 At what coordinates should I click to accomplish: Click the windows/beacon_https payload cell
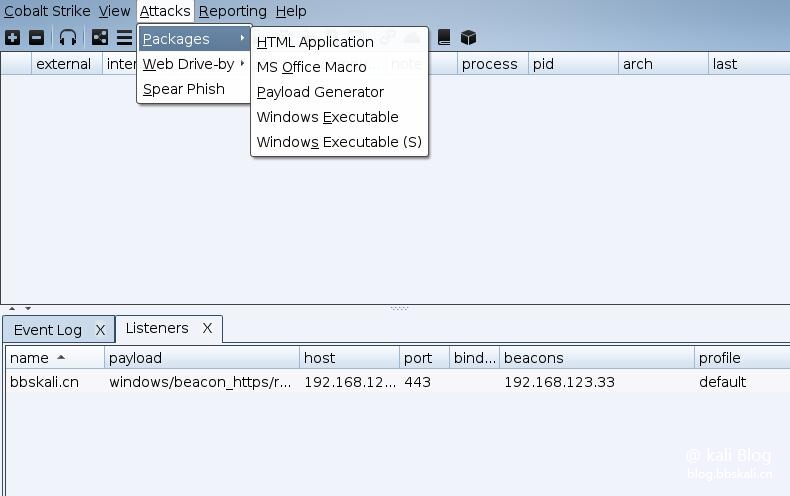(x=201, y=382)
